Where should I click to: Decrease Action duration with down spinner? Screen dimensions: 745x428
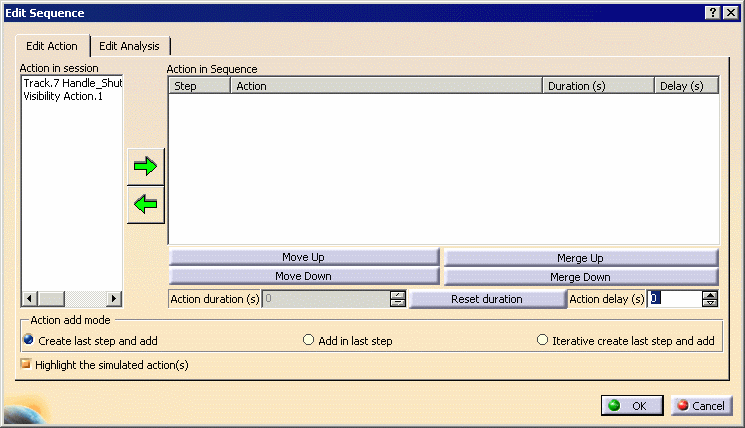(x=398, y=303)
